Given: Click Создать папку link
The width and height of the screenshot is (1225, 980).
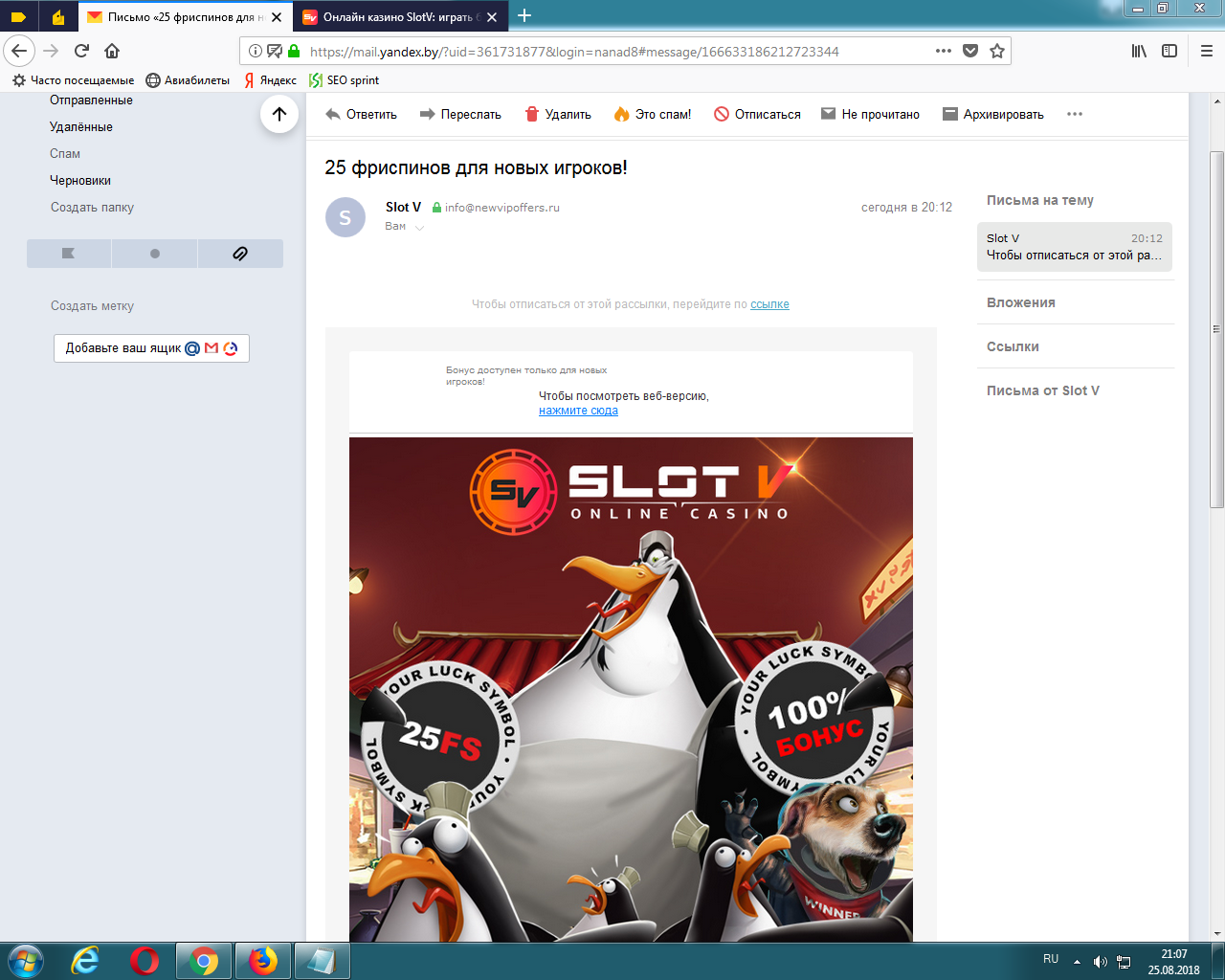Looking at the screenshot, I should 92,207.
